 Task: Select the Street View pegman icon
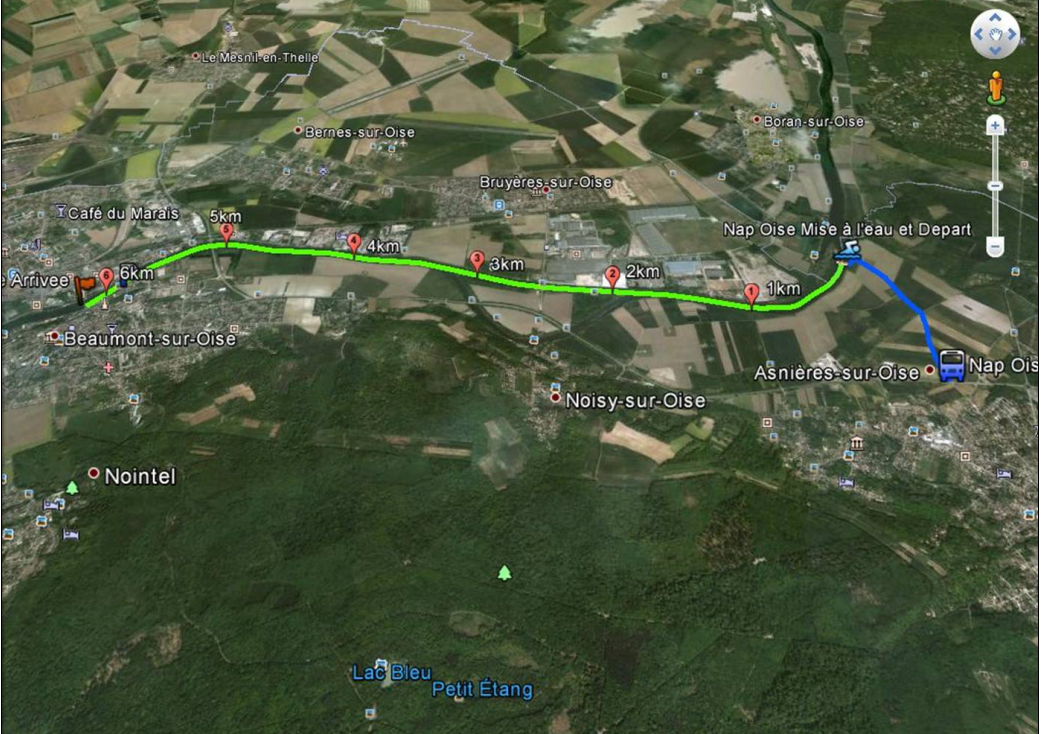(x=995, y=88)
